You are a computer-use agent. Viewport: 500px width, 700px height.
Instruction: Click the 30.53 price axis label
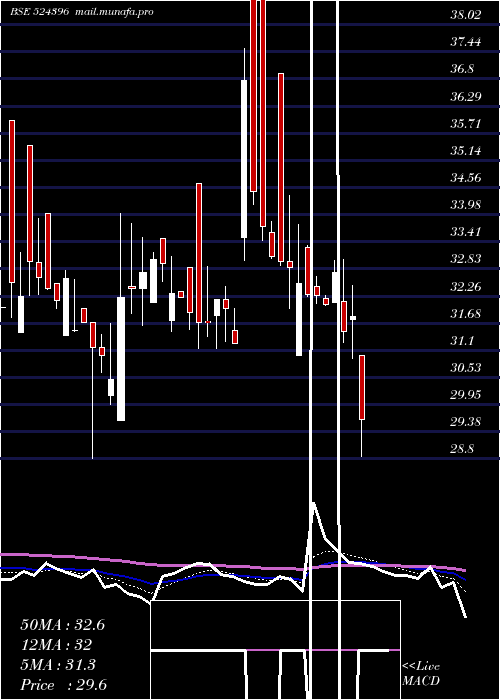tap(466, 368)
